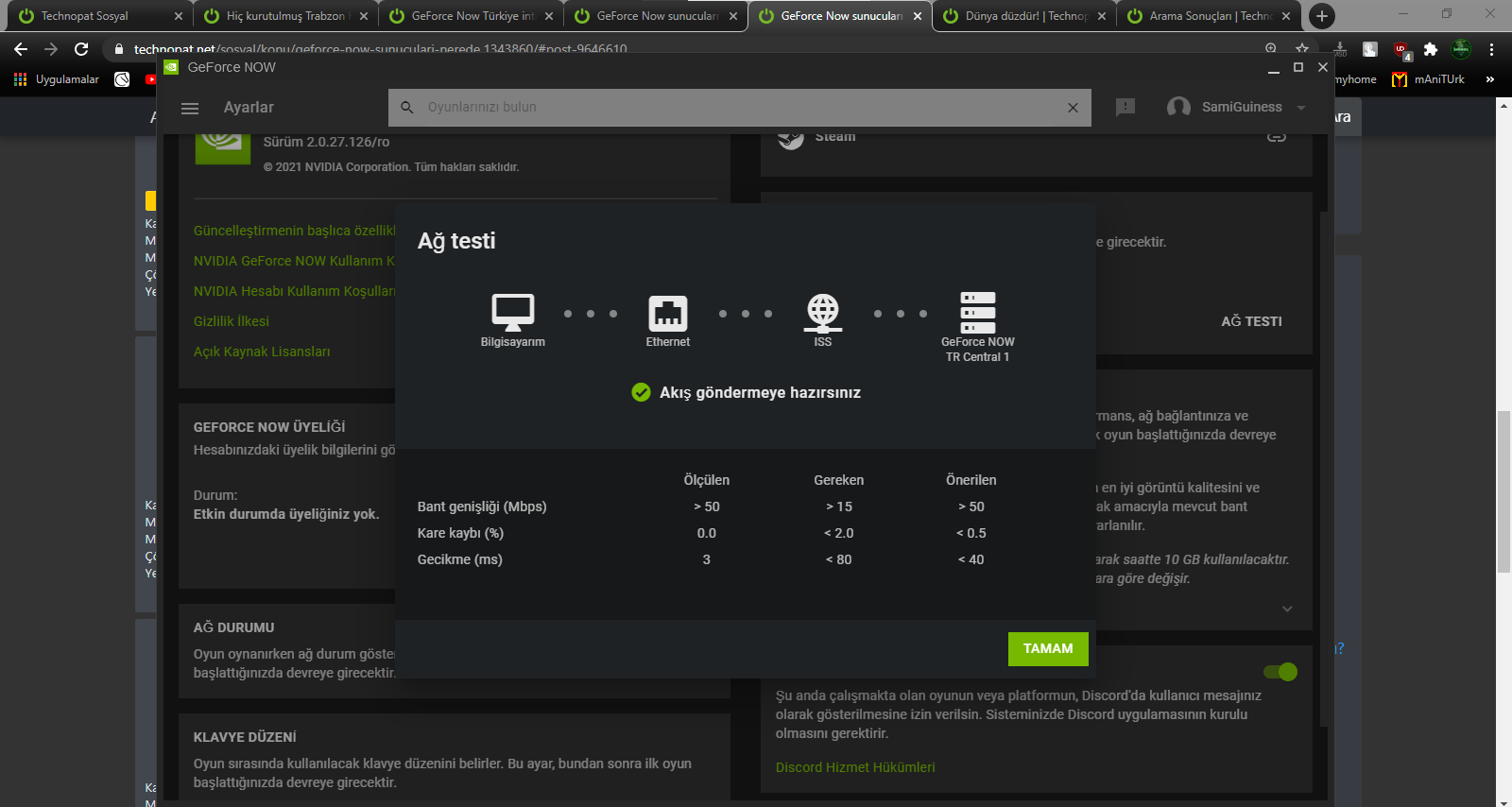This screenshot has height=807, width=1512.
Task: Click the NVIDIA icon in GeForce NOW title bar
Action: (x=171, y=67)
